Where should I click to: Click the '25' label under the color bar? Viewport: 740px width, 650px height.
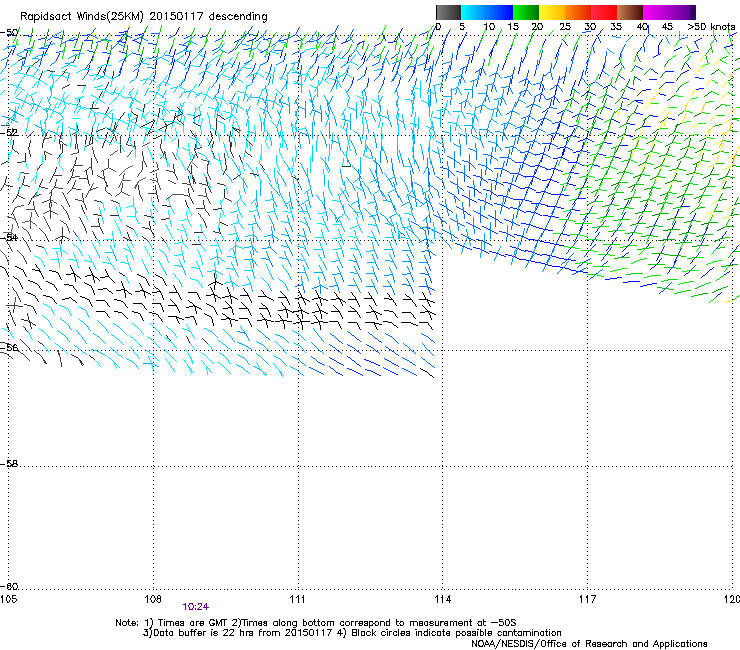[565, 27]
